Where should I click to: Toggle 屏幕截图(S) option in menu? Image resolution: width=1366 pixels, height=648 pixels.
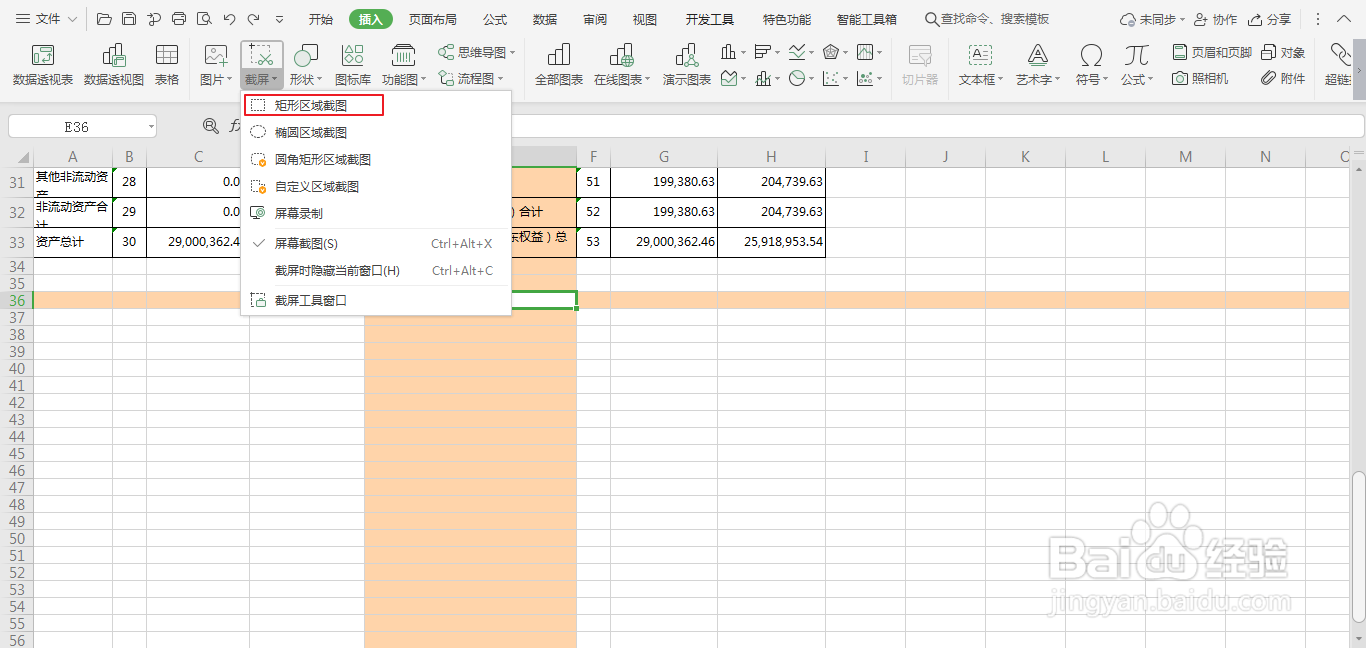pyautogui.click(x=376, y=243)
